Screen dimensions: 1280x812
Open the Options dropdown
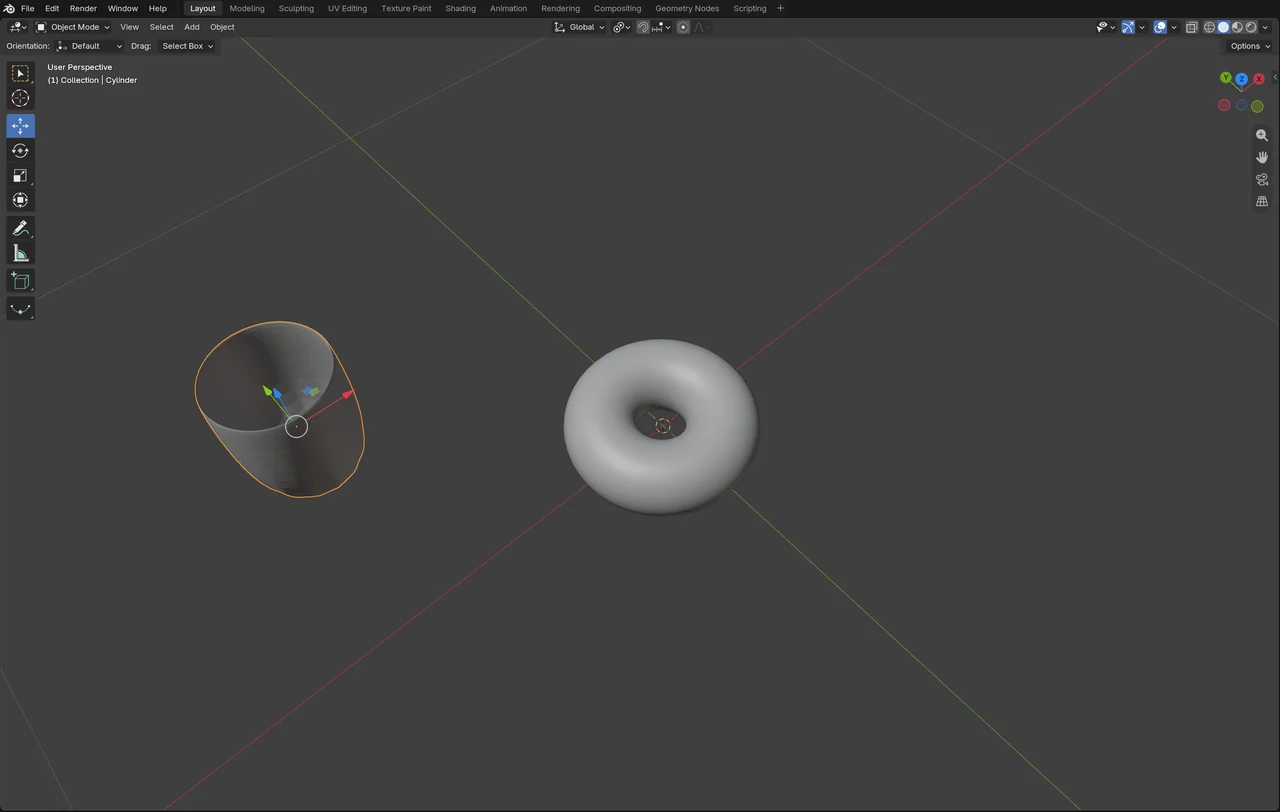tap(1250, 46)
